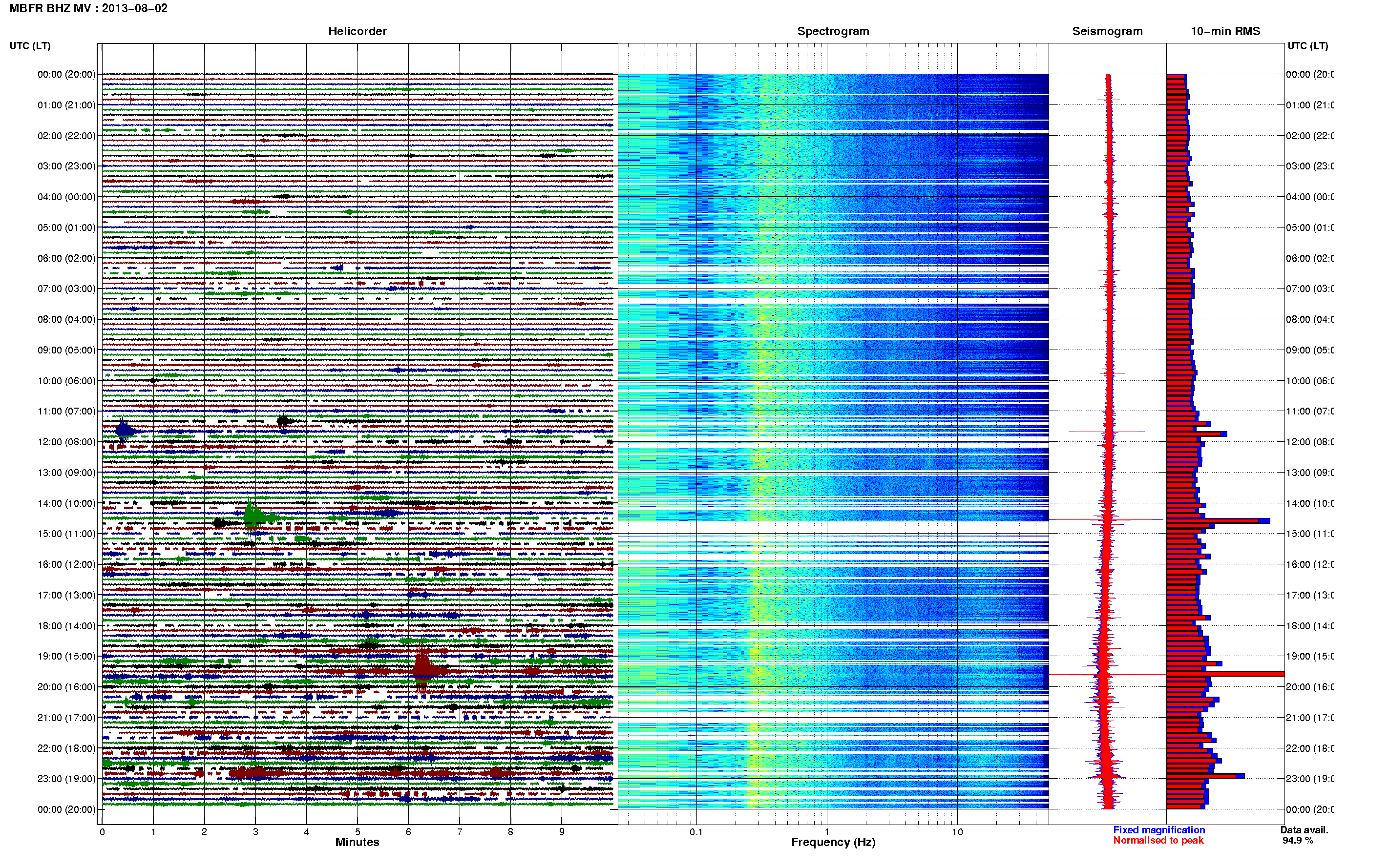The width and height of the screenshot is (1389, 868).
Task: Click tick label '7' on the Minutes axis
Action: tap(460, 832)
